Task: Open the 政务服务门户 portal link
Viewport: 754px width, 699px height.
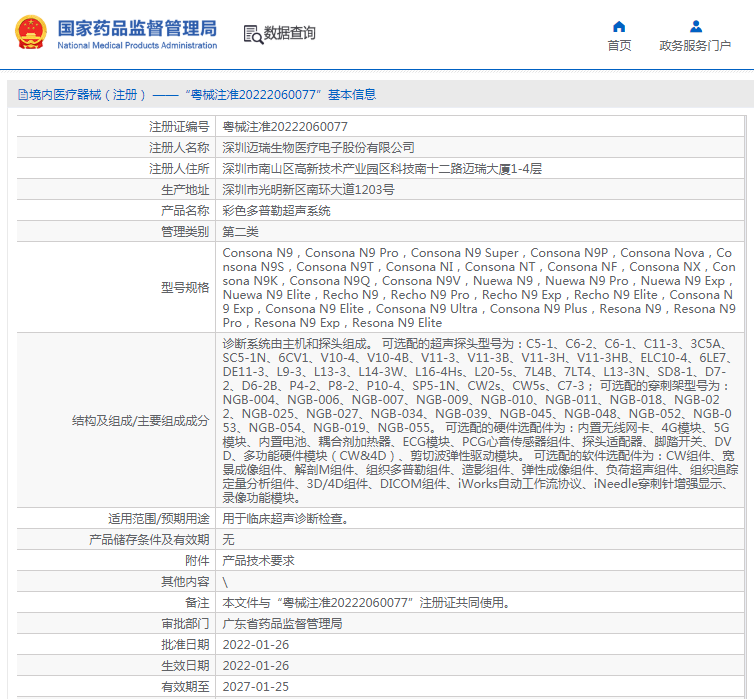Action: coord(695,45)
